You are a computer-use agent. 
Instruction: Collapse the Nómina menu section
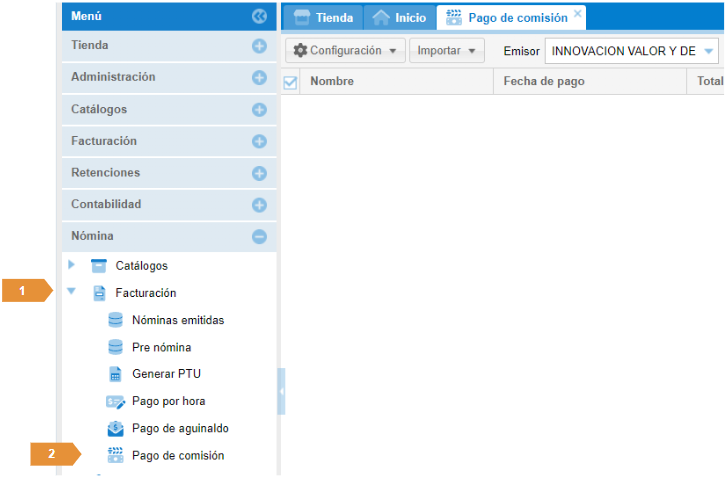click(x=259, y=237)
